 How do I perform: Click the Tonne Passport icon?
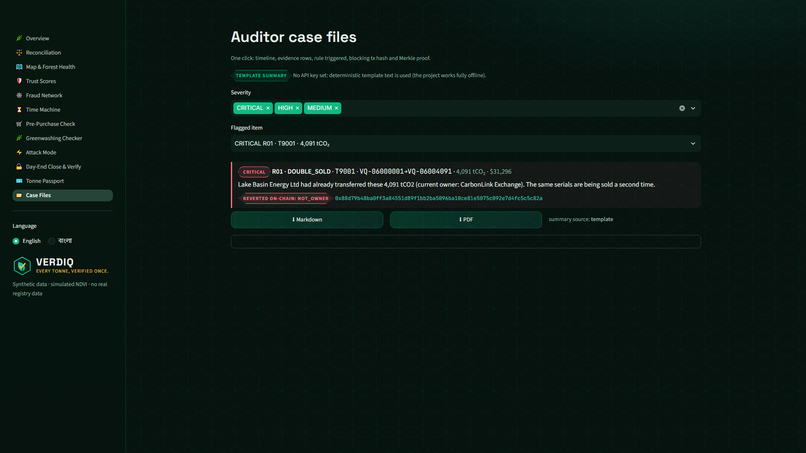click(19, 181)
